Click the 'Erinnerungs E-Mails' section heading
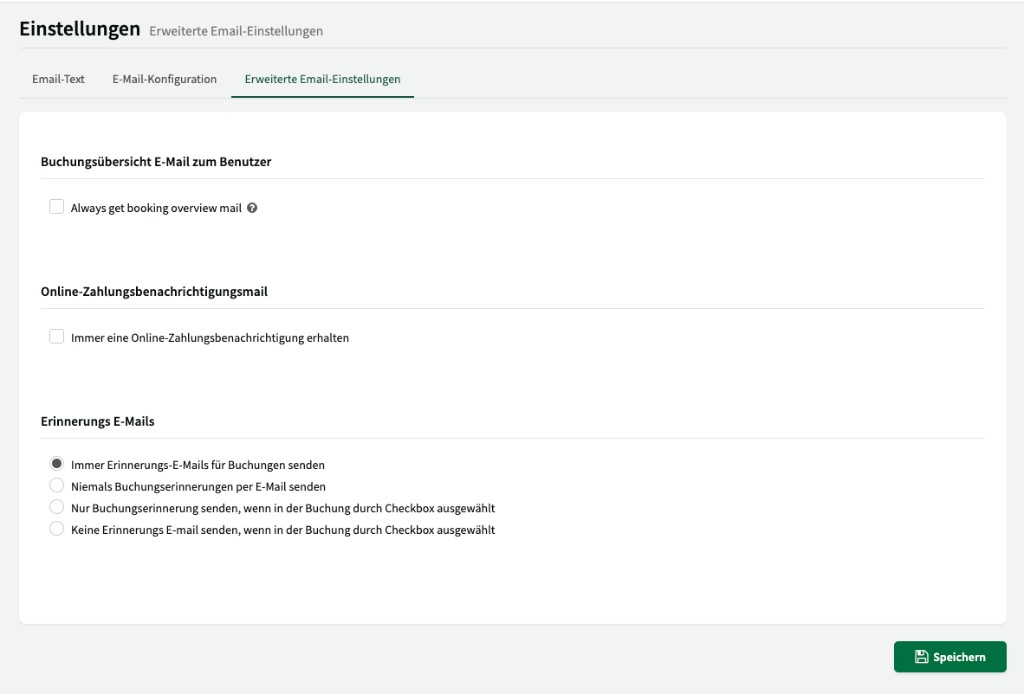 coord(97,421)
